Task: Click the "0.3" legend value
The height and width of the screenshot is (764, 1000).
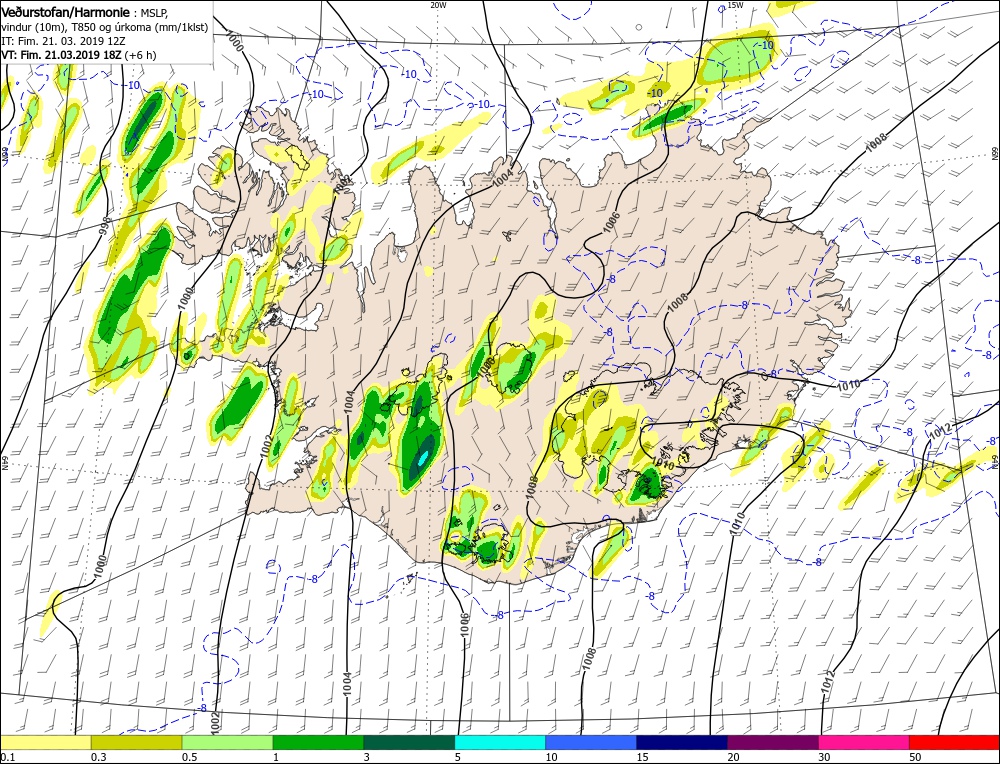Action: click(98, 756)
